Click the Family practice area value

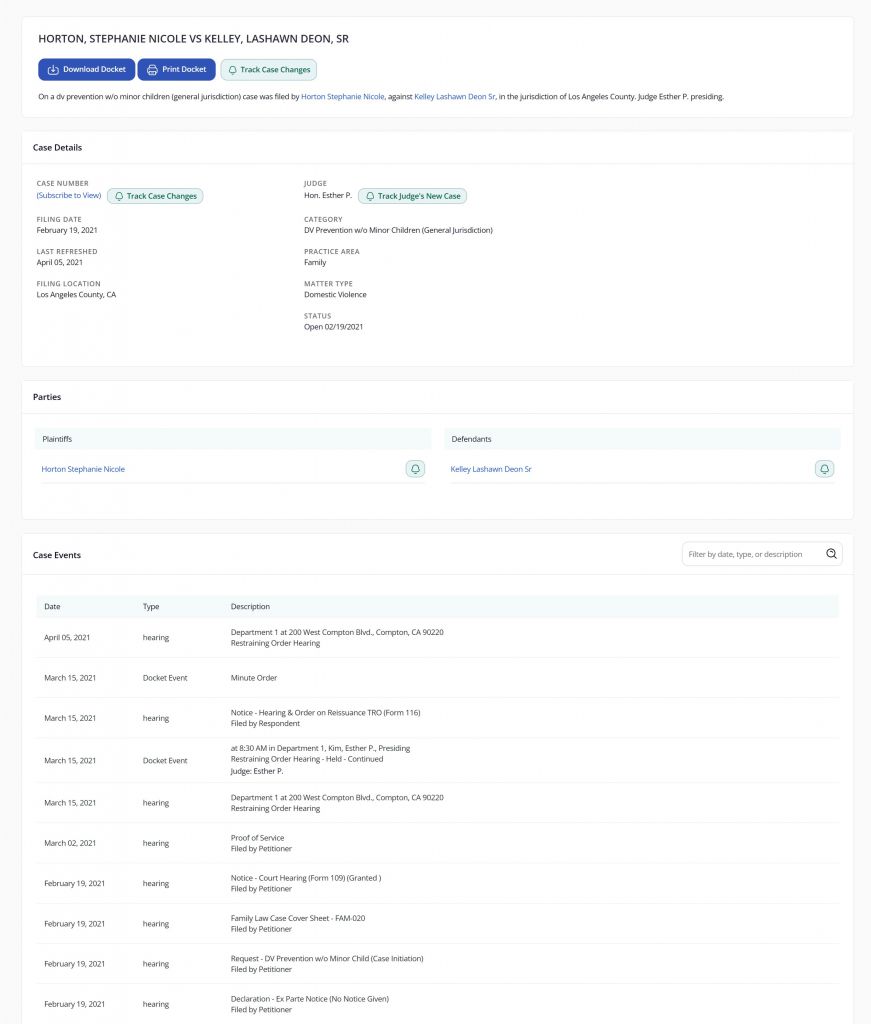pyautogui.click(x=315, y=263)
